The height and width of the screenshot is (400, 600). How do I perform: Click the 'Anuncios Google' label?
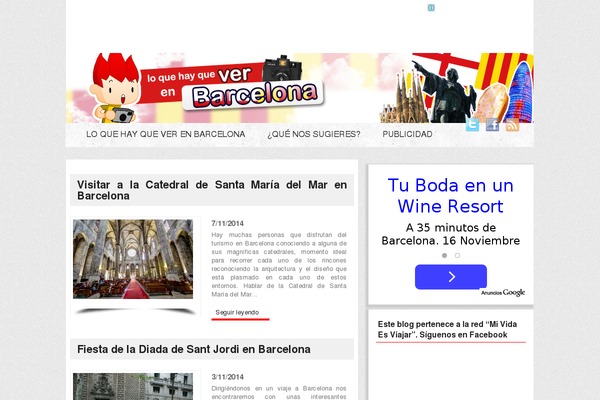503,292
